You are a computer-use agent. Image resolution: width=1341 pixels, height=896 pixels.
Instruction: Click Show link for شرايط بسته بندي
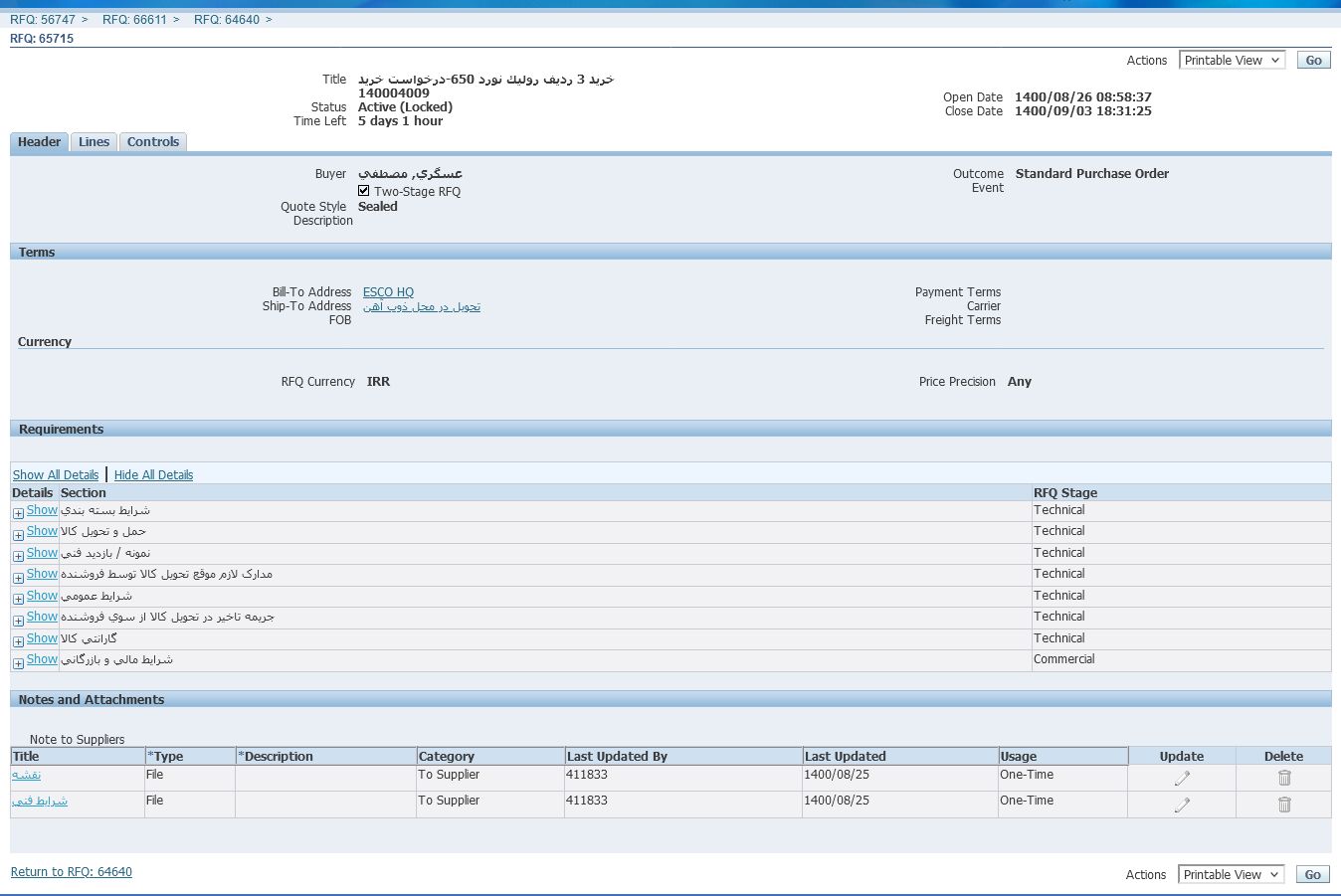pos(42,510)
